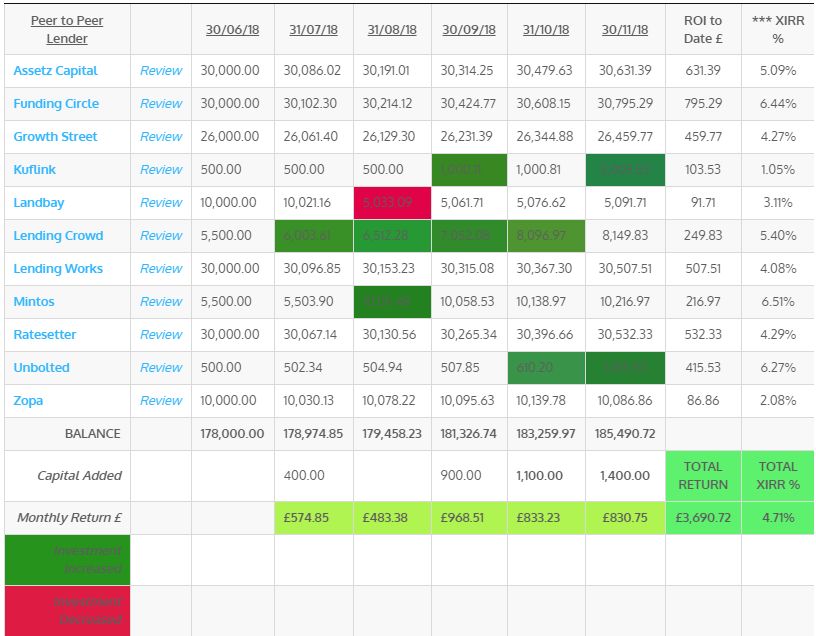Screen dimensions: 816x636
Task: Select the TOTAL XIRR % label cell
Action: (778, 476)
